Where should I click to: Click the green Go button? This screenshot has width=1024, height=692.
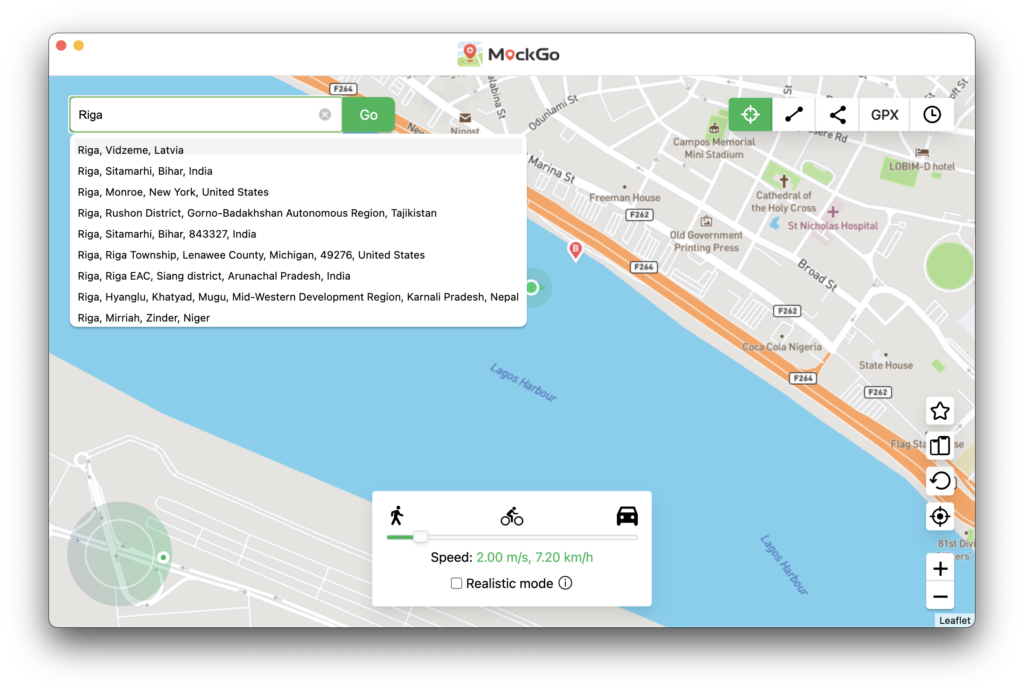click(x=368, y=115)
